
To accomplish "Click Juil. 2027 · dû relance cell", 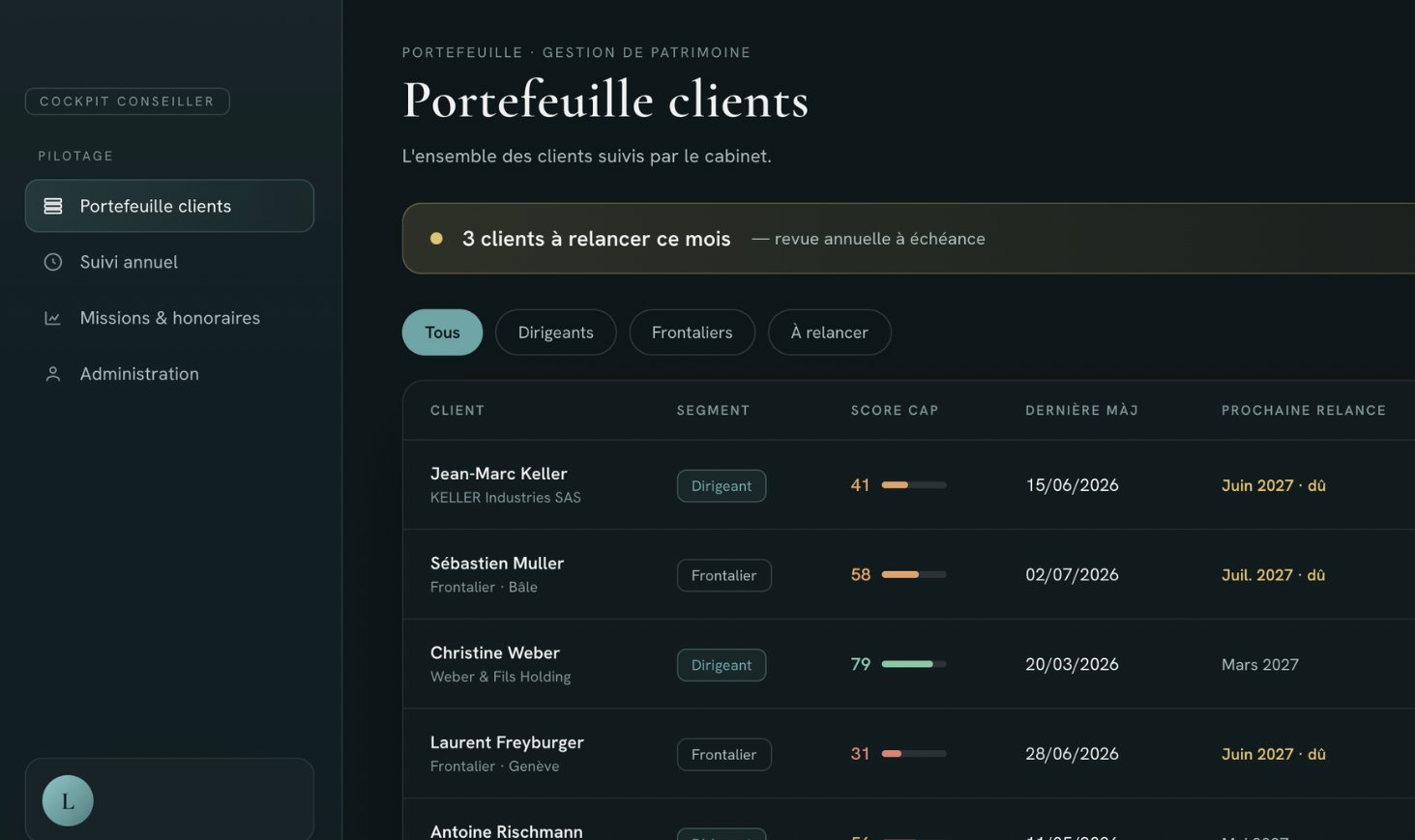I will pyautogui.click(x=1273, y=575).
